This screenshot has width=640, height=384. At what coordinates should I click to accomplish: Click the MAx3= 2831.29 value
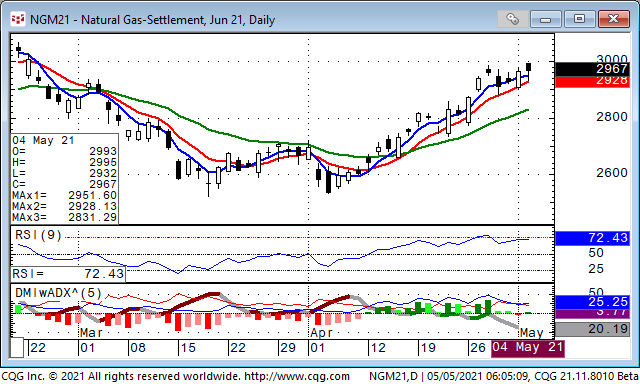pyautogui.click(x=64, y=218)
